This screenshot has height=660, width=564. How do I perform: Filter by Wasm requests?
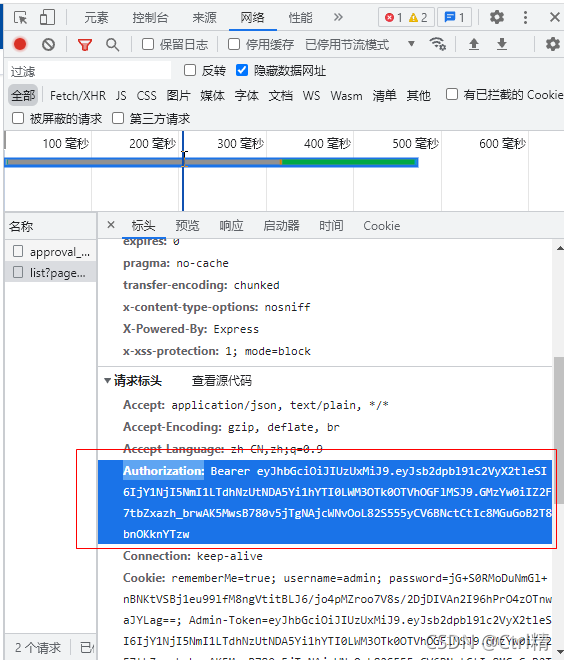[x=346, y=96]
